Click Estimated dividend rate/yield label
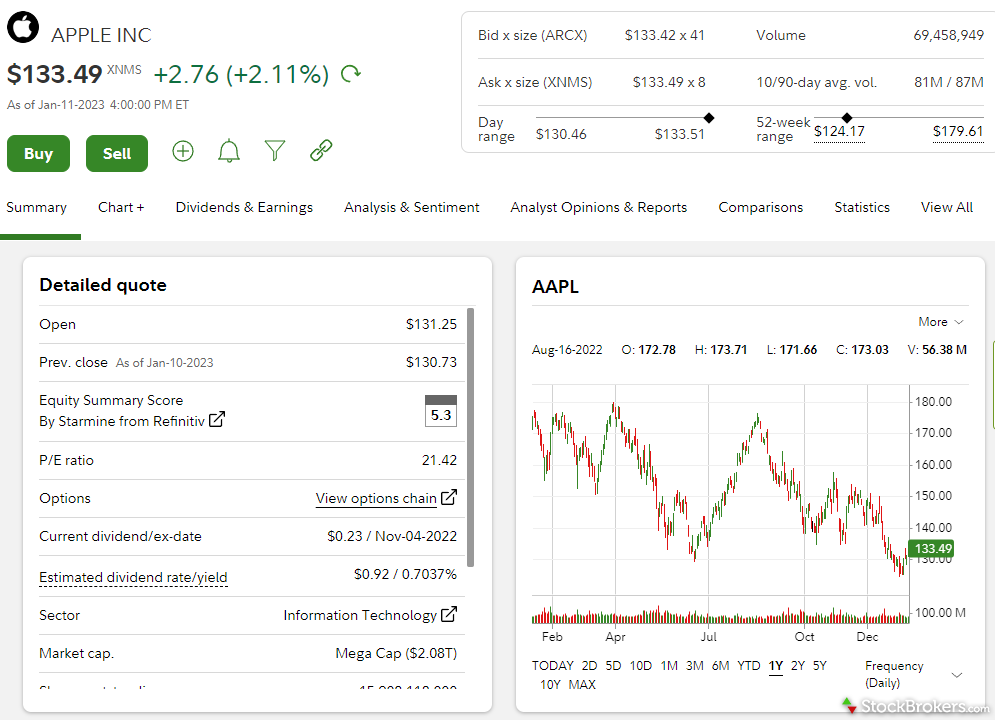Screen dimensions: 995x720 (133, 577)
